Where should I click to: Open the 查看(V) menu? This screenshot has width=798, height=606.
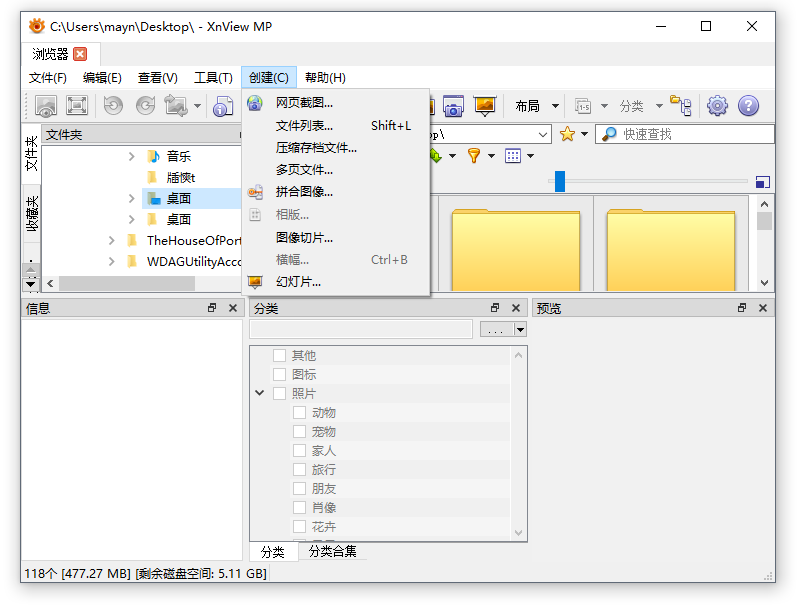[x=158, y=77]
